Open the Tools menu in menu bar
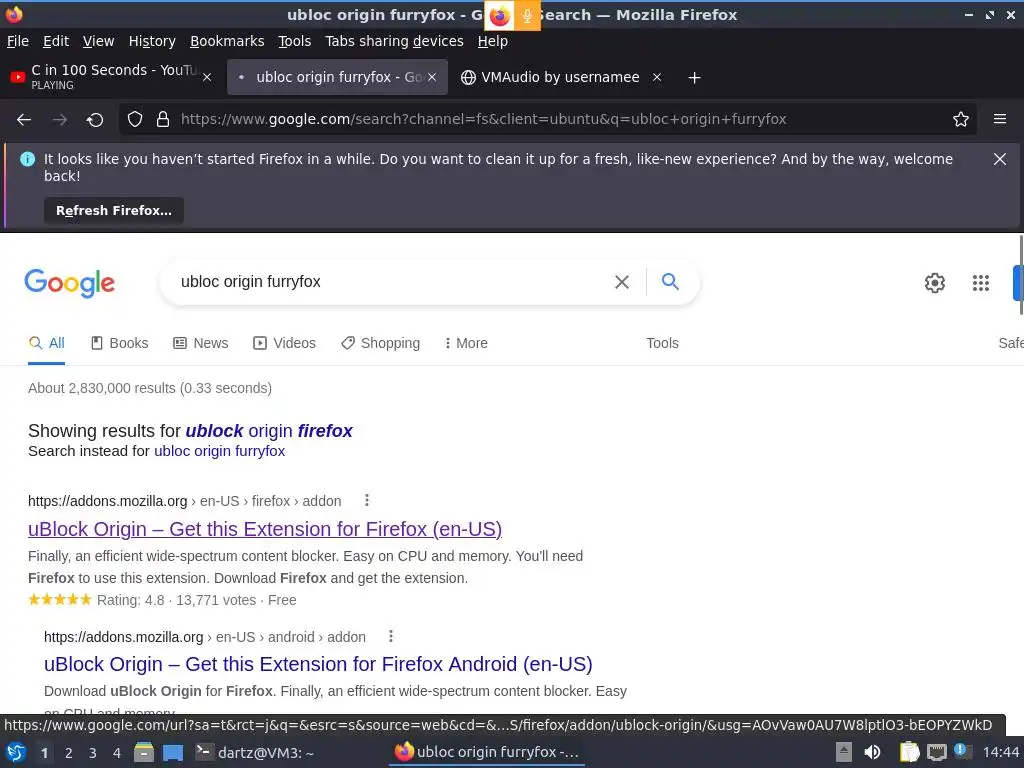 click(x=295, y=41)
